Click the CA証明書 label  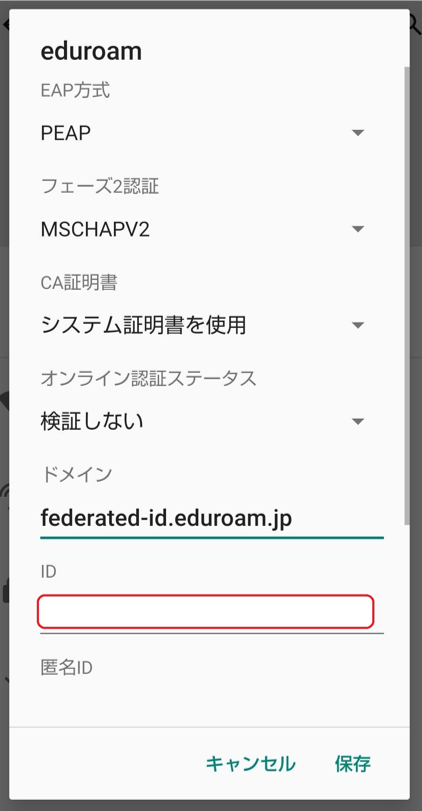pyautogui.click(x=79, y=283)
